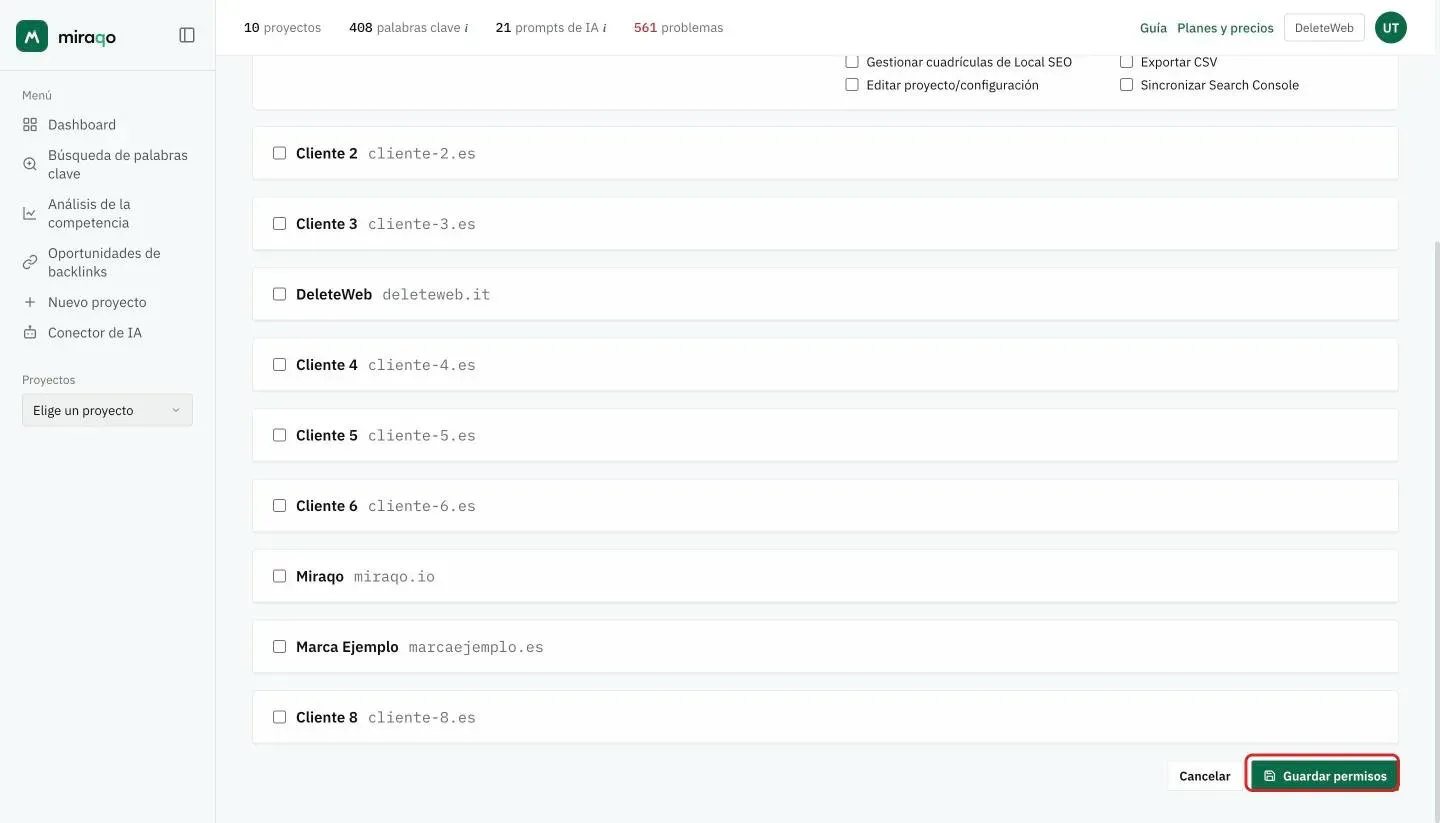
Task: Check the DeleteWeb project checkbox
Action: tap(279, 294)
